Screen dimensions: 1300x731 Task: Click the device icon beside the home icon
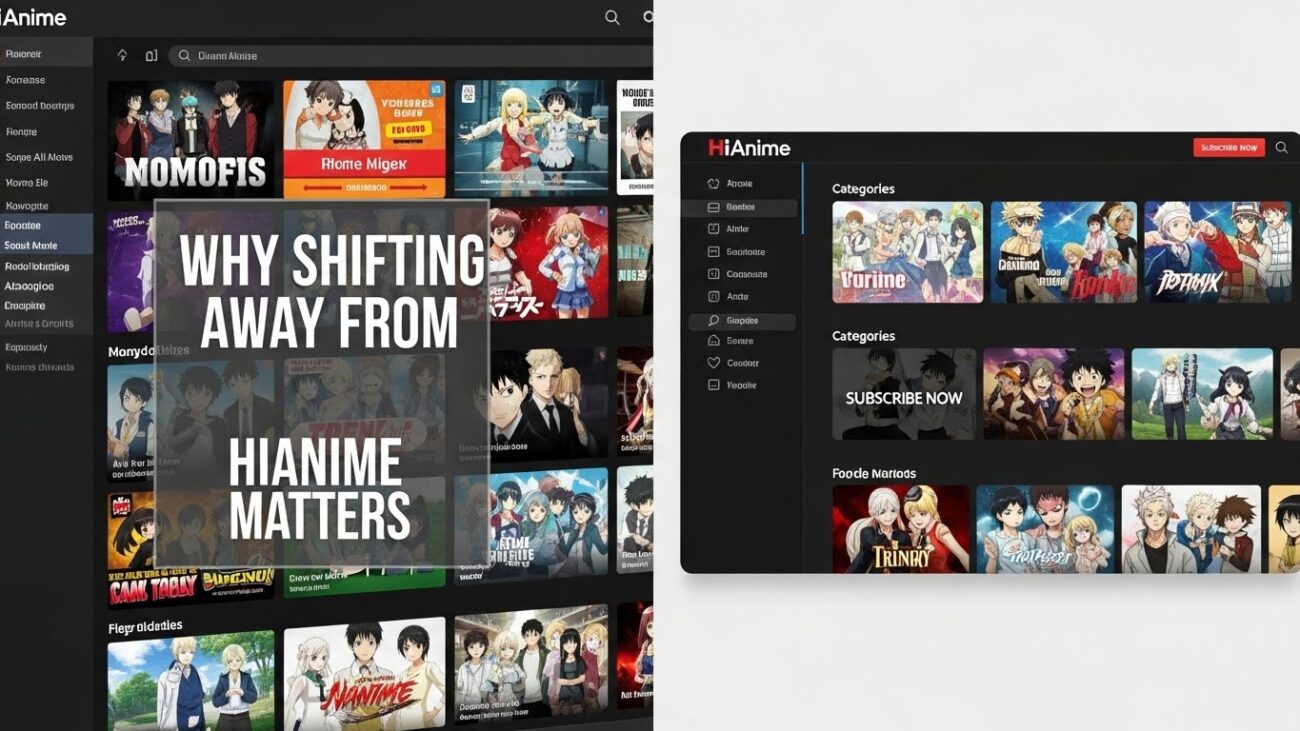click(x=151, y=55)
